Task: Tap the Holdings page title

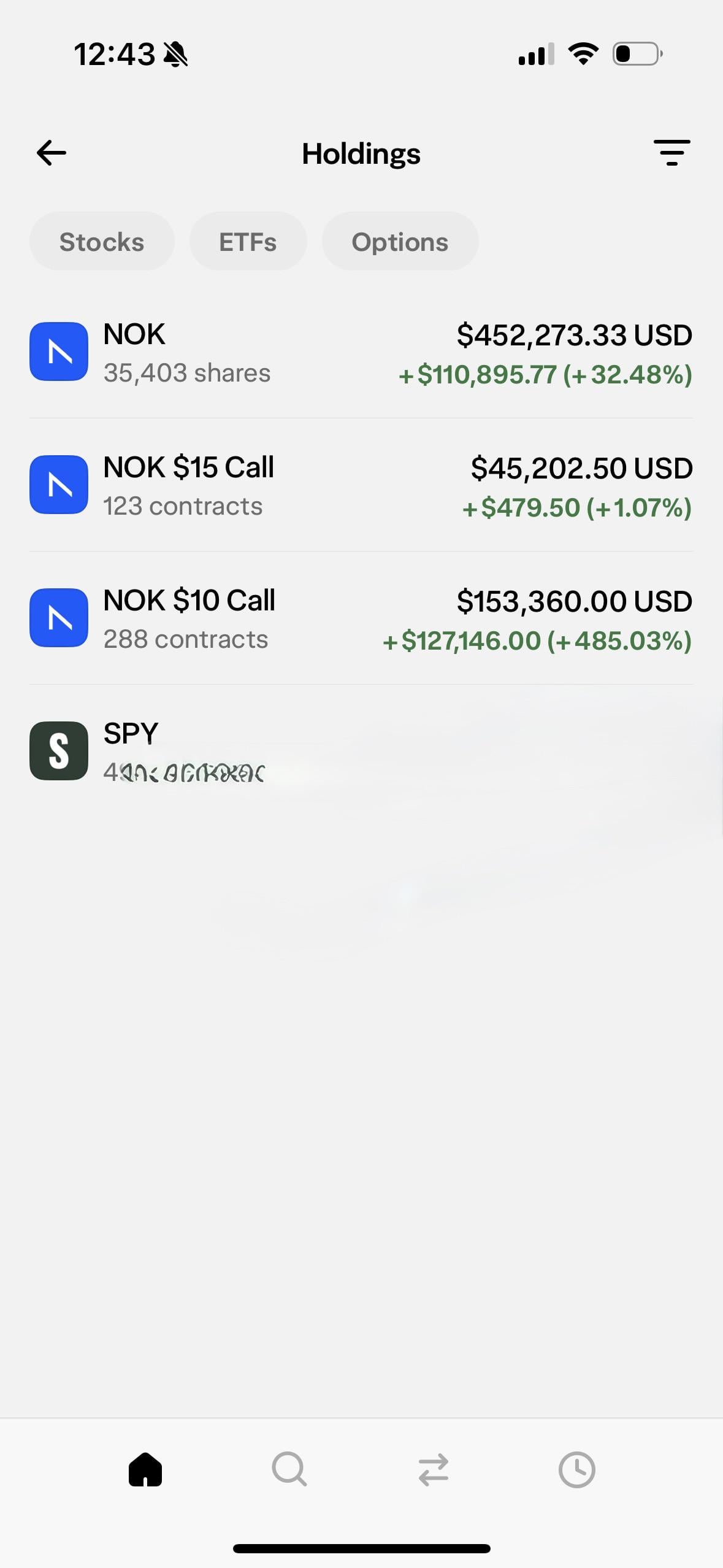Action: (361, 153)
